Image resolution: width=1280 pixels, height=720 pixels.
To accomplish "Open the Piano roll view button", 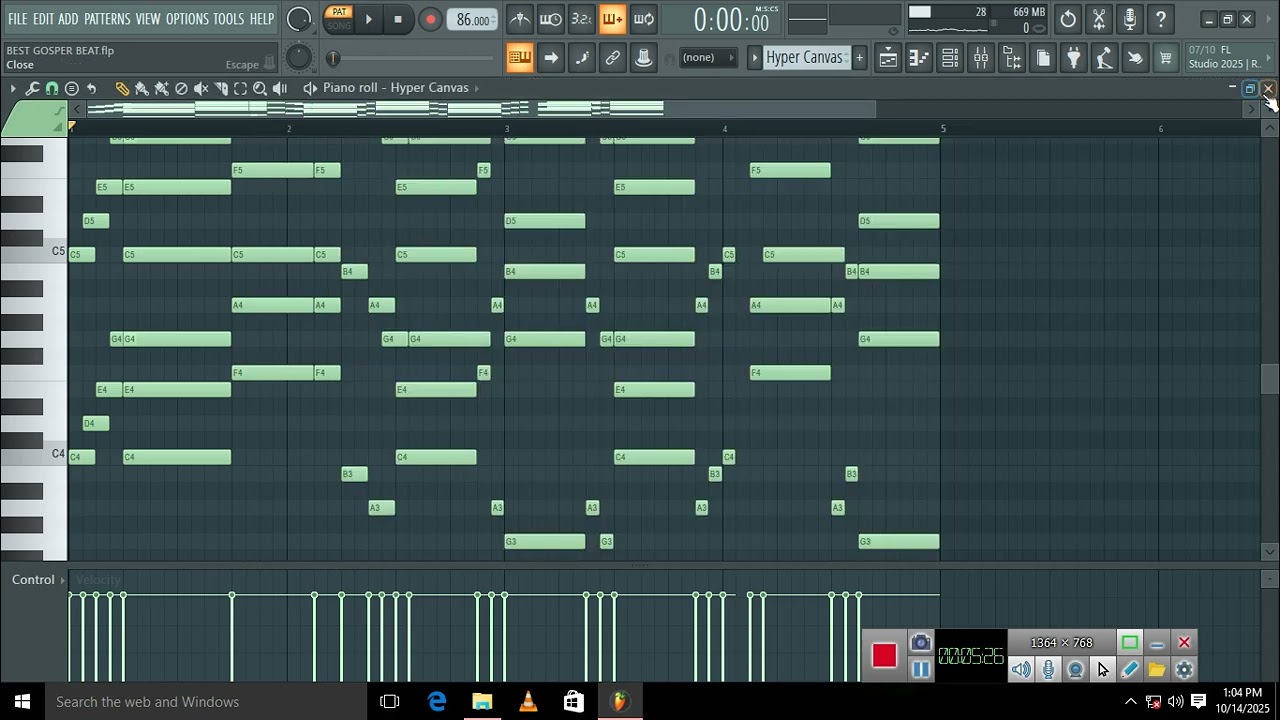I will [919, 58].
